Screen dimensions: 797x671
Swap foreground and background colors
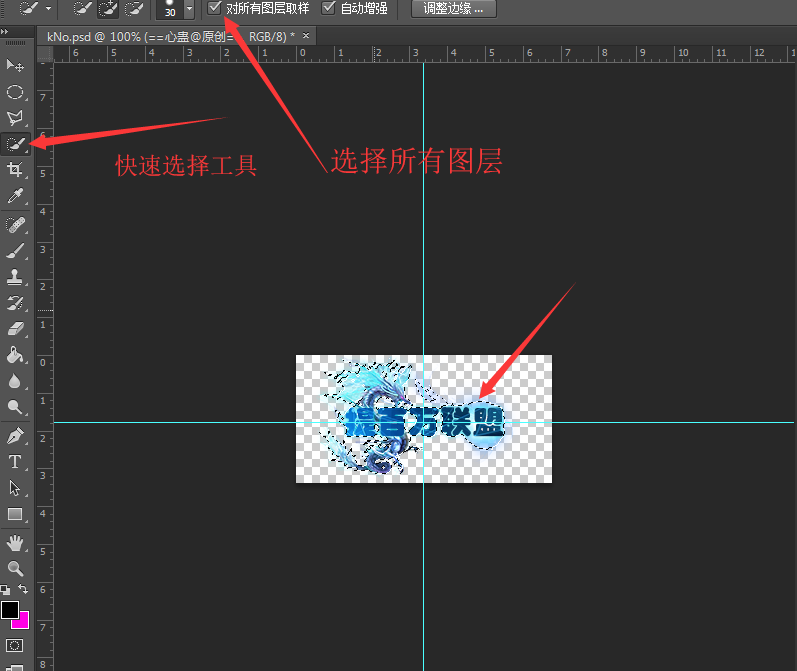[x=23, y=589]
